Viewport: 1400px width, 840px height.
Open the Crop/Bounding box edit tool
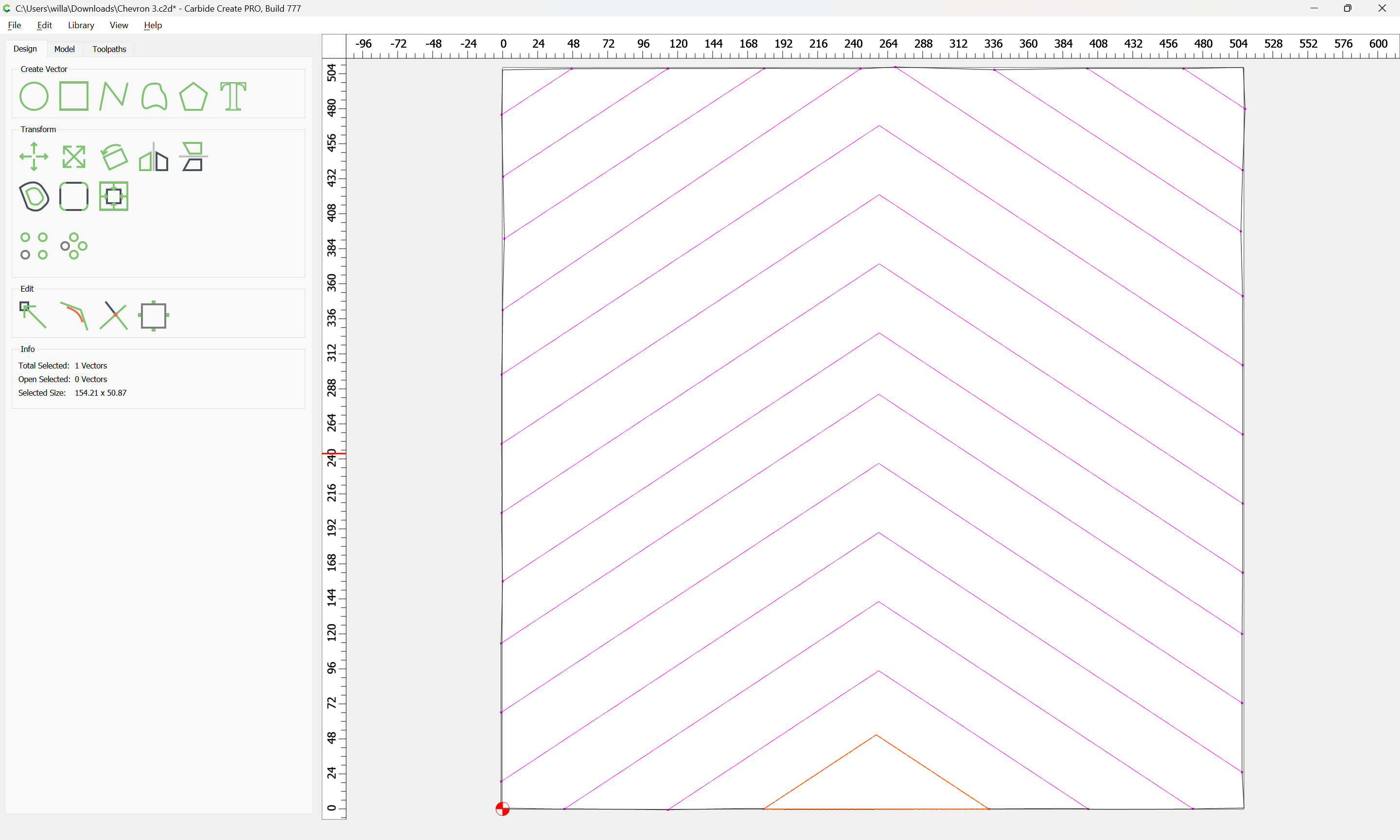[x=154, y=316]
